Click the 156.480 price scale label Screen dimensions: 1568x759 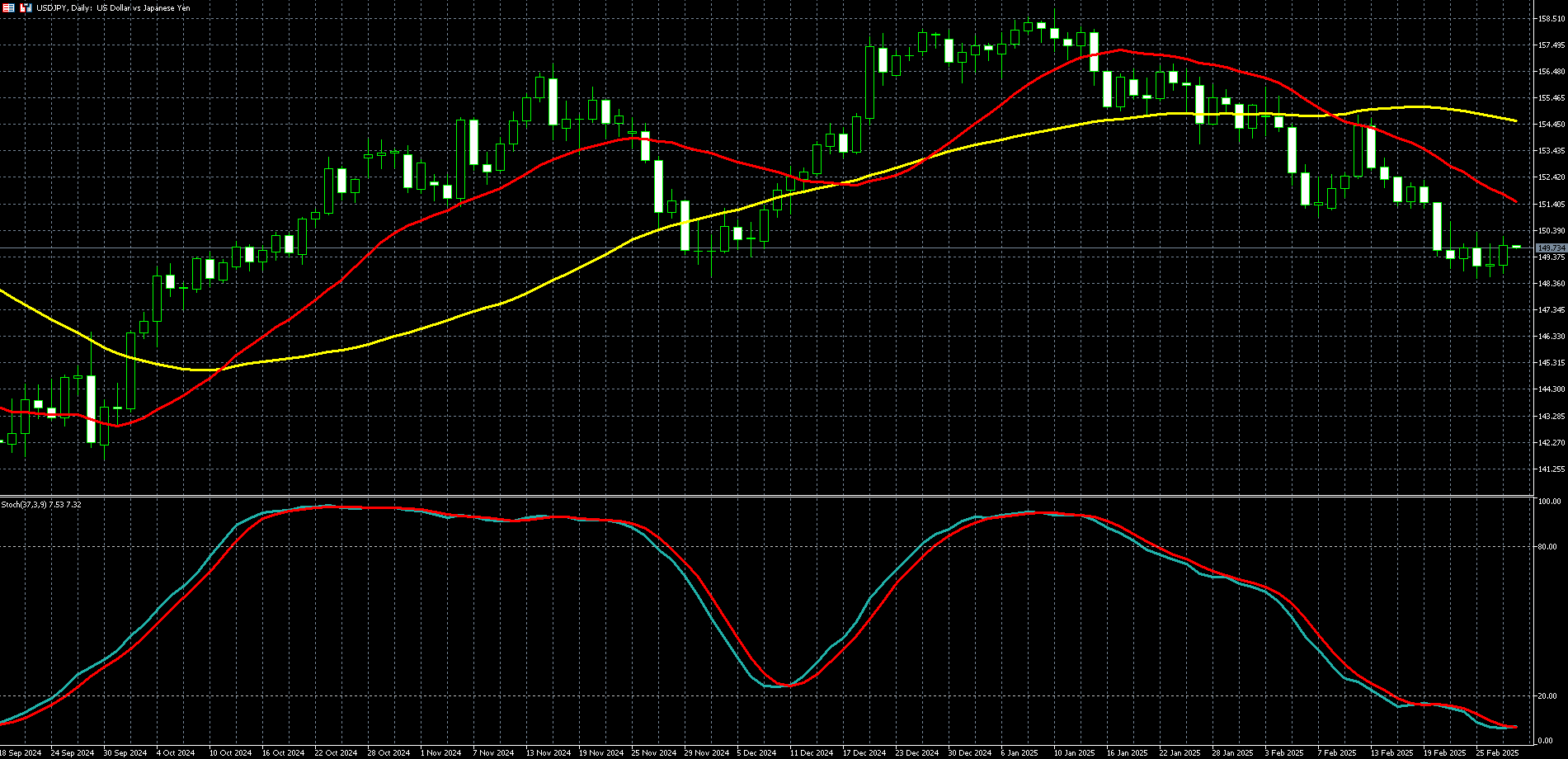pyautogui.click(x=1552, y=72)
